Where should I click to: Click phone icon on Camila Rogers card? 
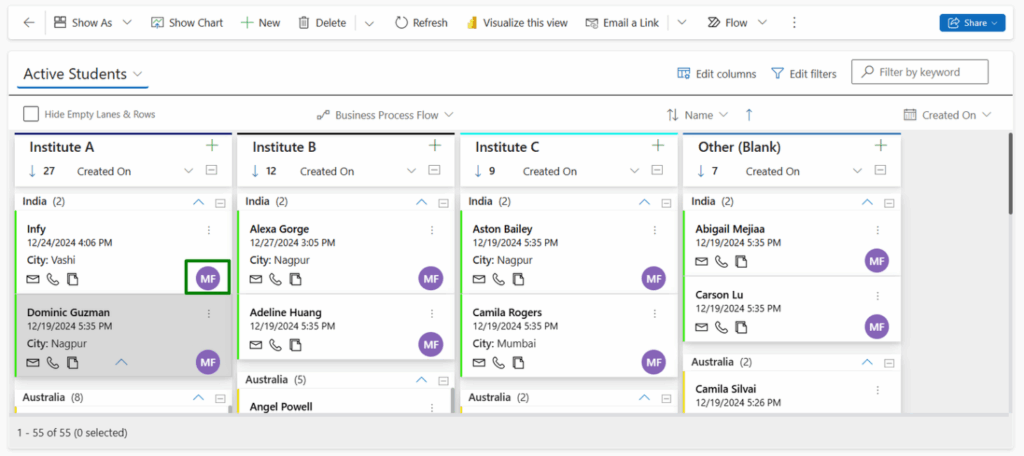click(x=498, y=362)
